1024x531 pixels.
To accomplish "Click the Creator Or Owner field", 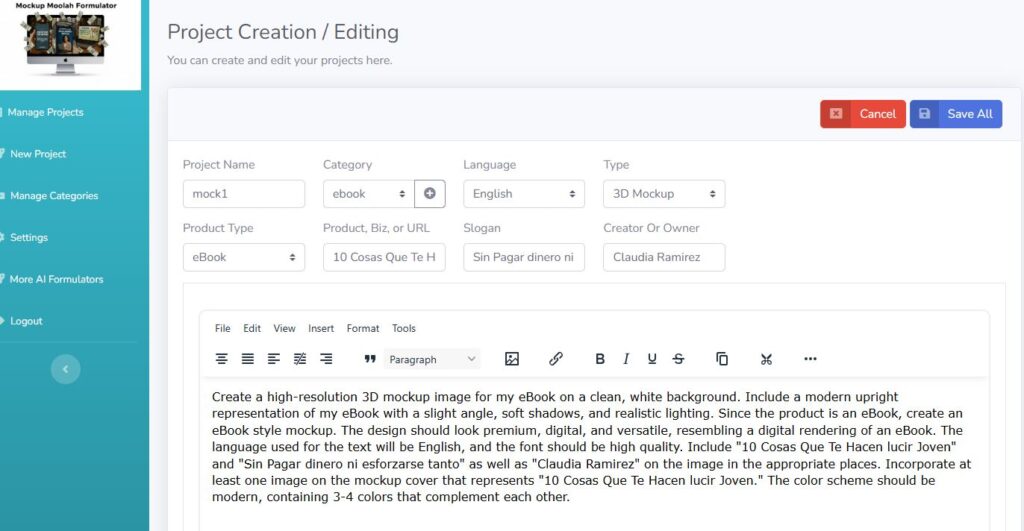I will click(664, 257).
